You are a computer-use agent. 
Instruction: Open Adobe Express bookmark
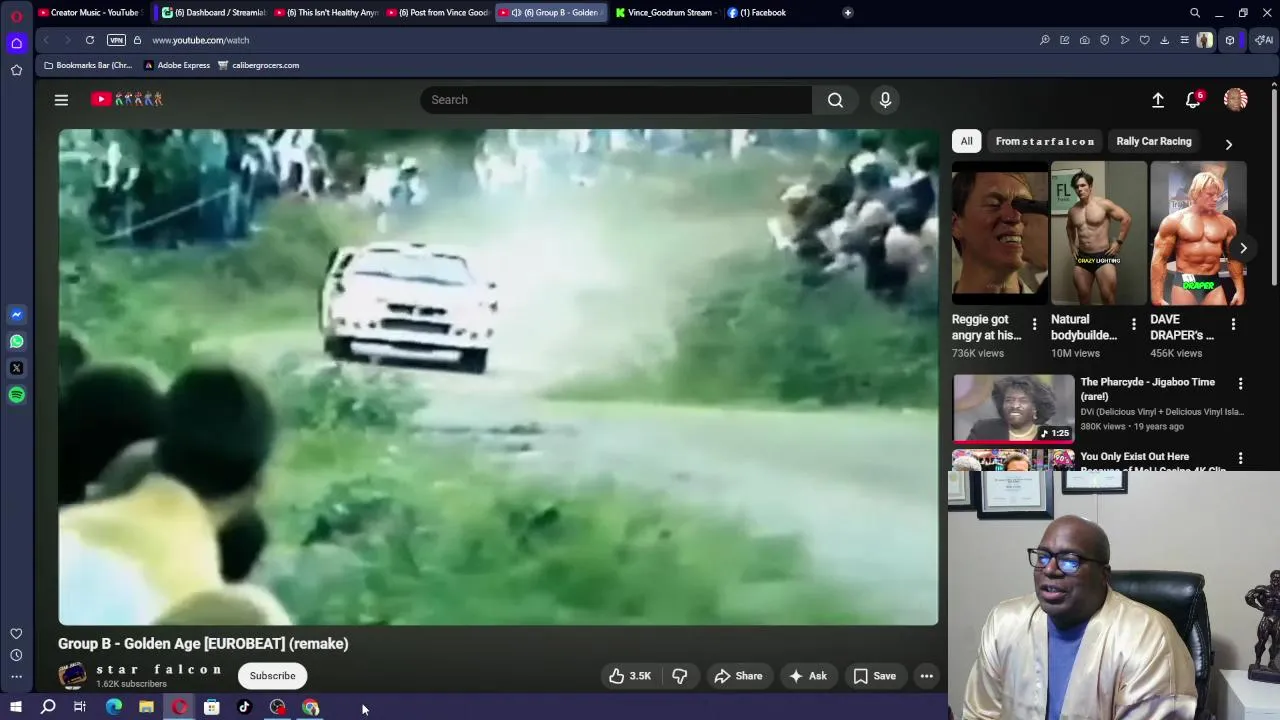[x=177, y=65]
